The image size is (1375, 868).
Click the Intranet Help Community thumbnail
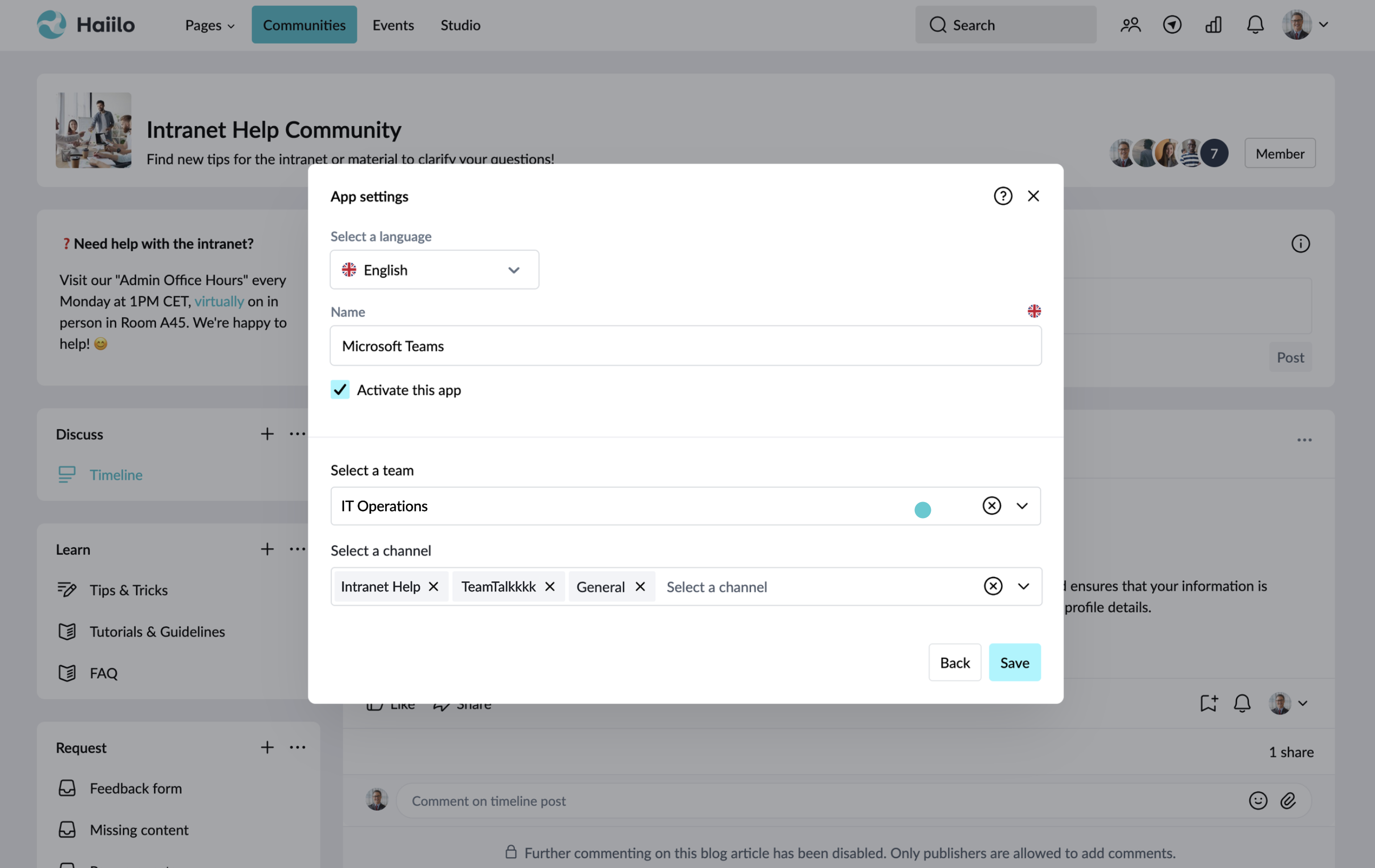[x=93, y=130]
